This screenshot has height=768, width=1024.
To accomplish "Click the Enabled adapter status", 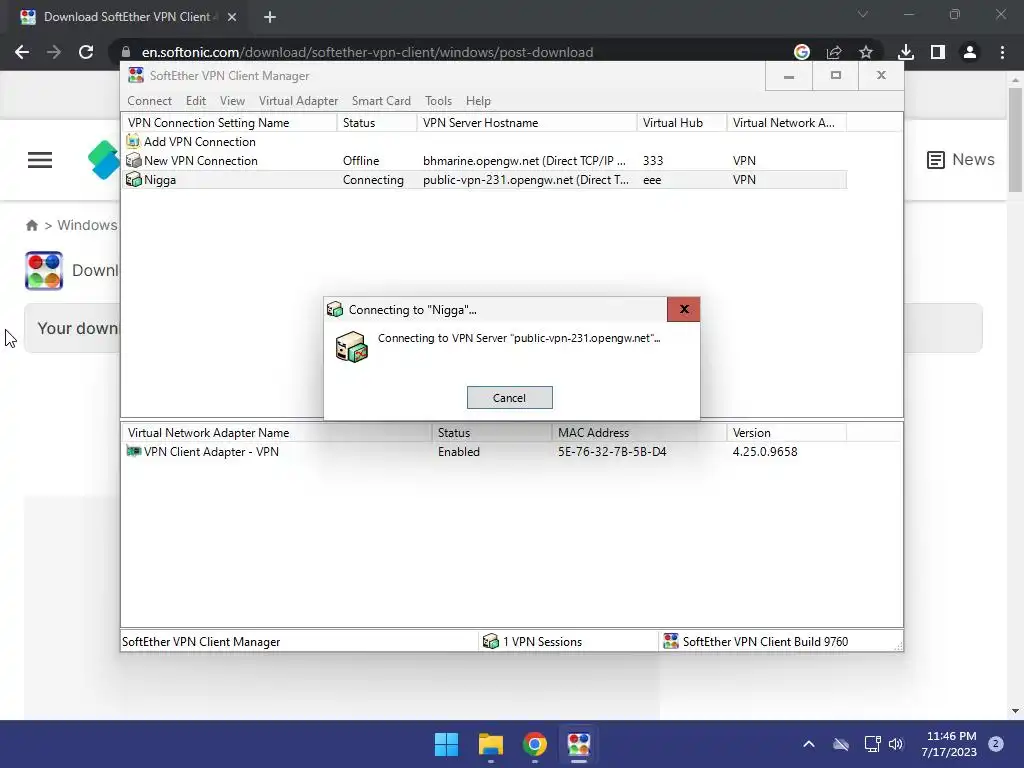I will click(458, 451).
